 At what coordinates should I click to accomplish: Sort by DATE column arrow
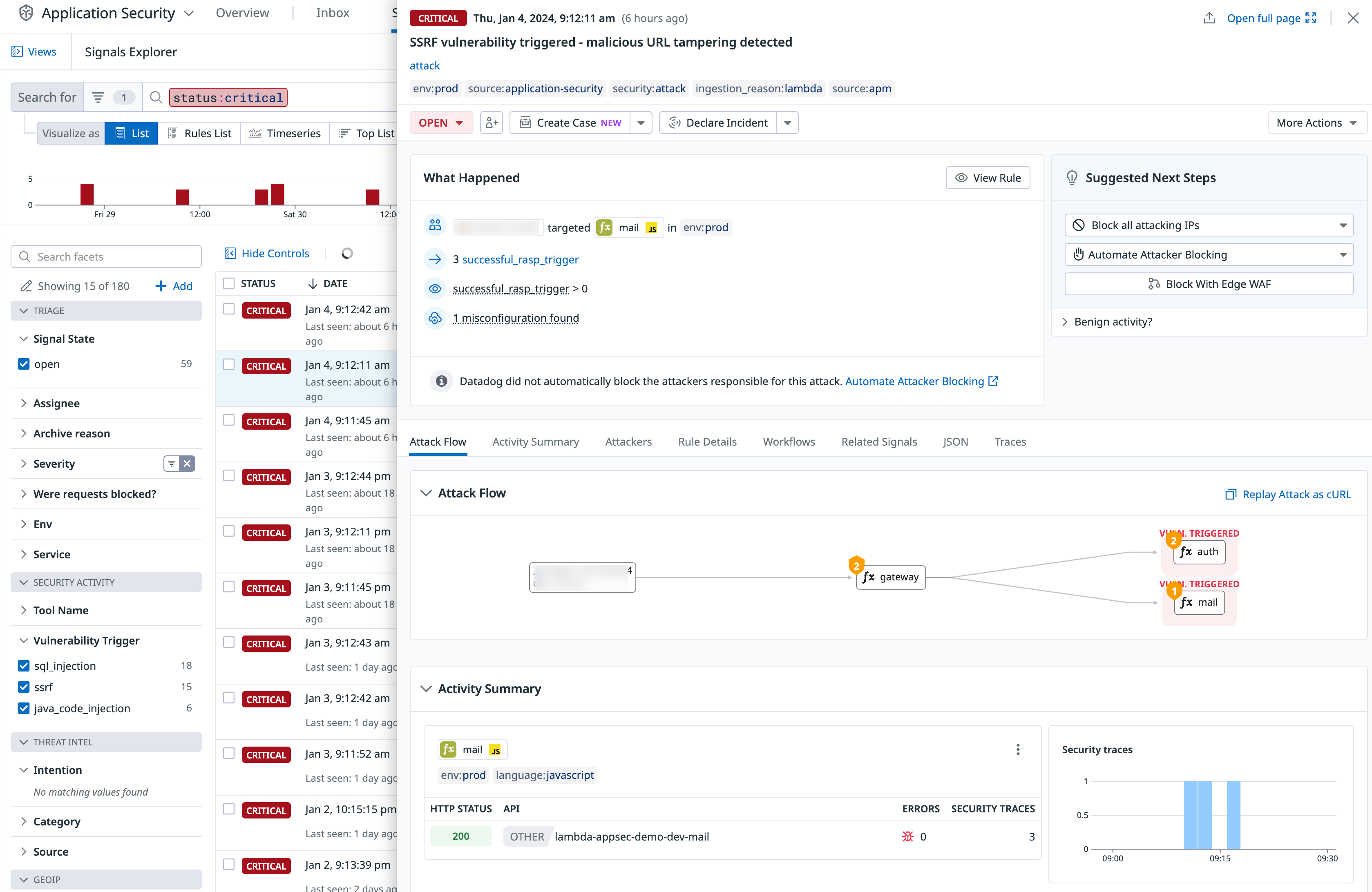pos(313,283)
